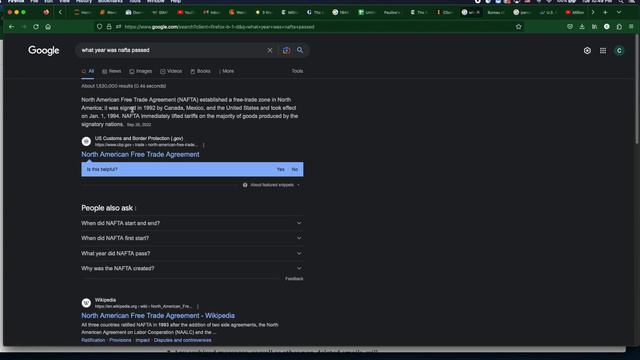
Task: Send Feedback on People also ask
Action: tap(294, 279)
